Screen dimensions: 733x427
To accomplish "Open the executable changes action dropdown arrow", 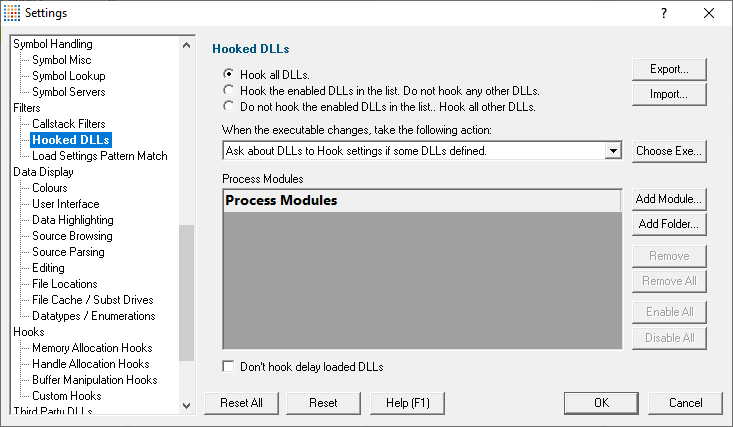I will [613, 151].
